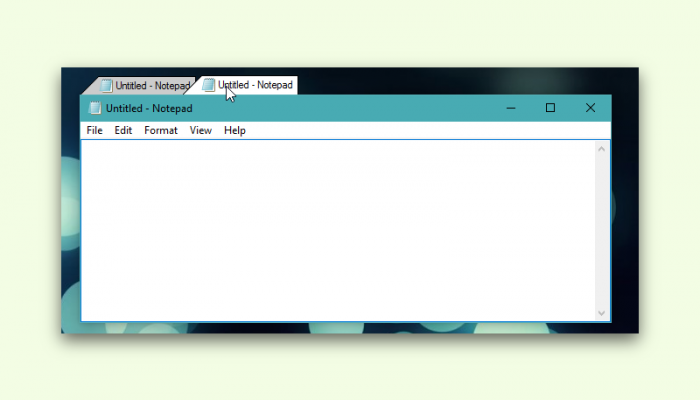
Task: Click the 'Untitled - Notepad' title bar text
Action: 149,108
